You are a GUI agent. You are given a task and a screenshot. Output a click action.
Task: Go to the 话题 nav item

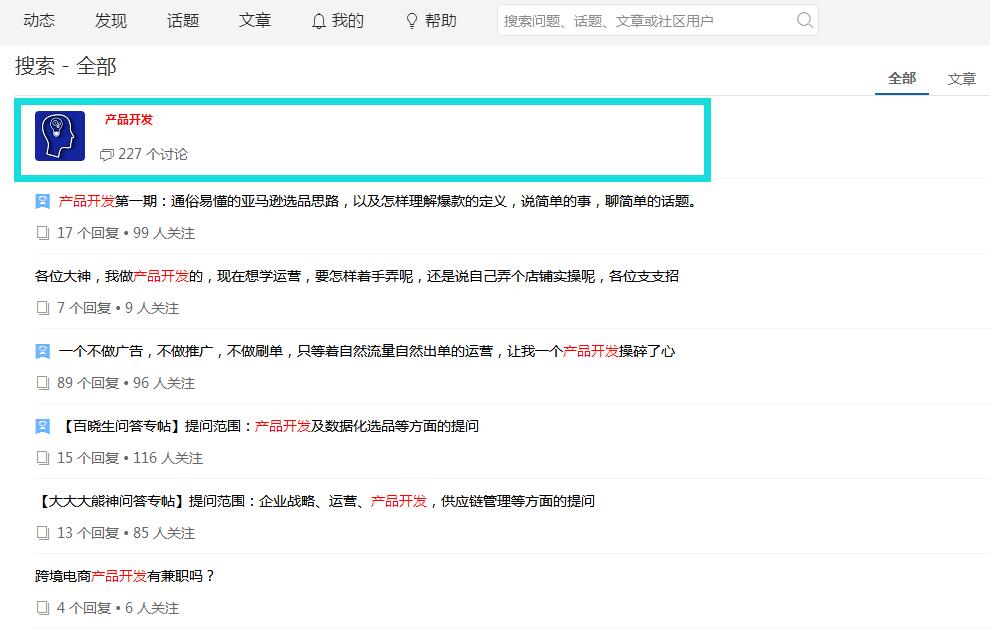pos(183,21)
